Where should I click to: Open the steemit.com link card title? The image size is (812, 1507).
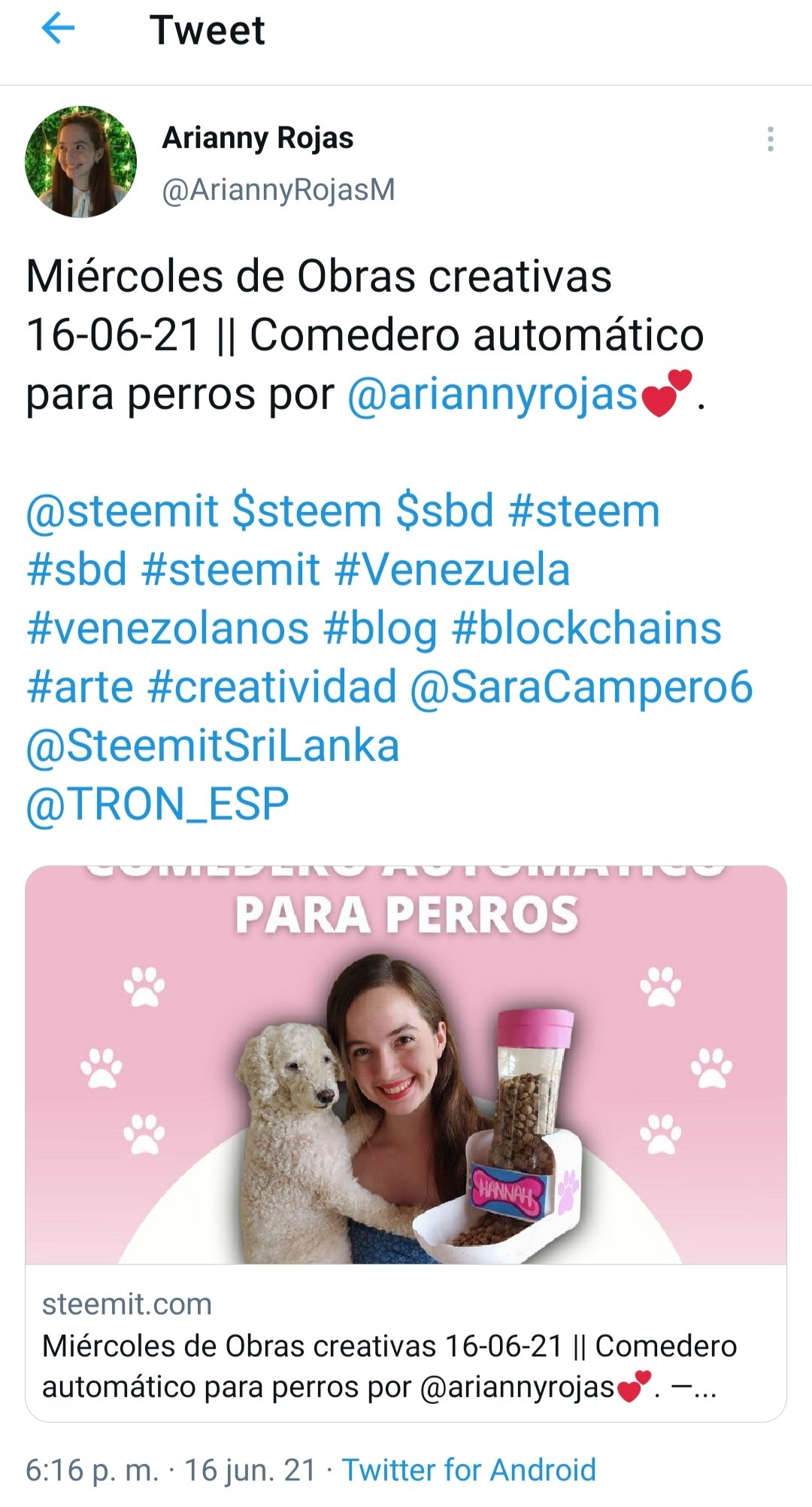coord(389,1366)
